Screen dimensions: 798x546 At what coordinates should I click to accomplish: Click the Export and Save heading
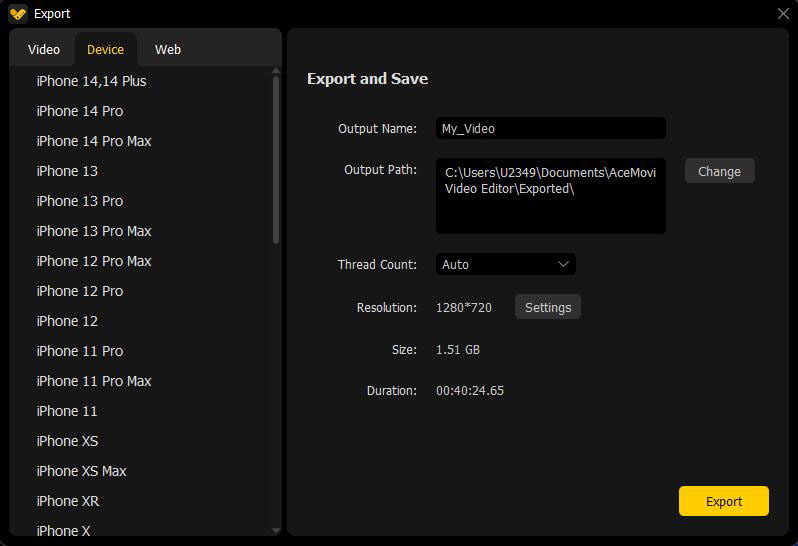367,79
